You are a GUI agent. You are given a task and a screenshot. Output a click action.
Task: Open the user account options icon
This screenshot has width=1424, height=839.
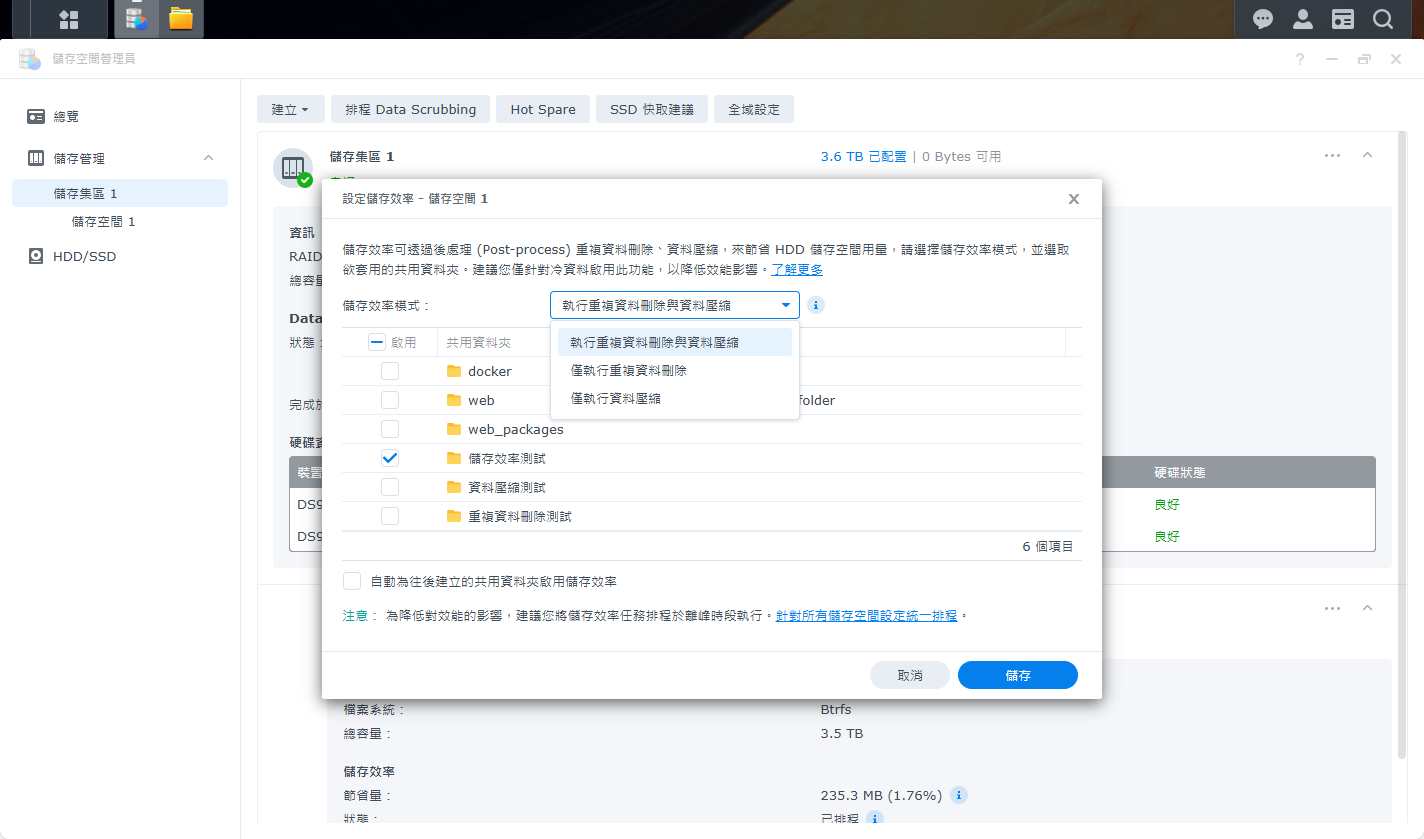(x=1303, y=19)
